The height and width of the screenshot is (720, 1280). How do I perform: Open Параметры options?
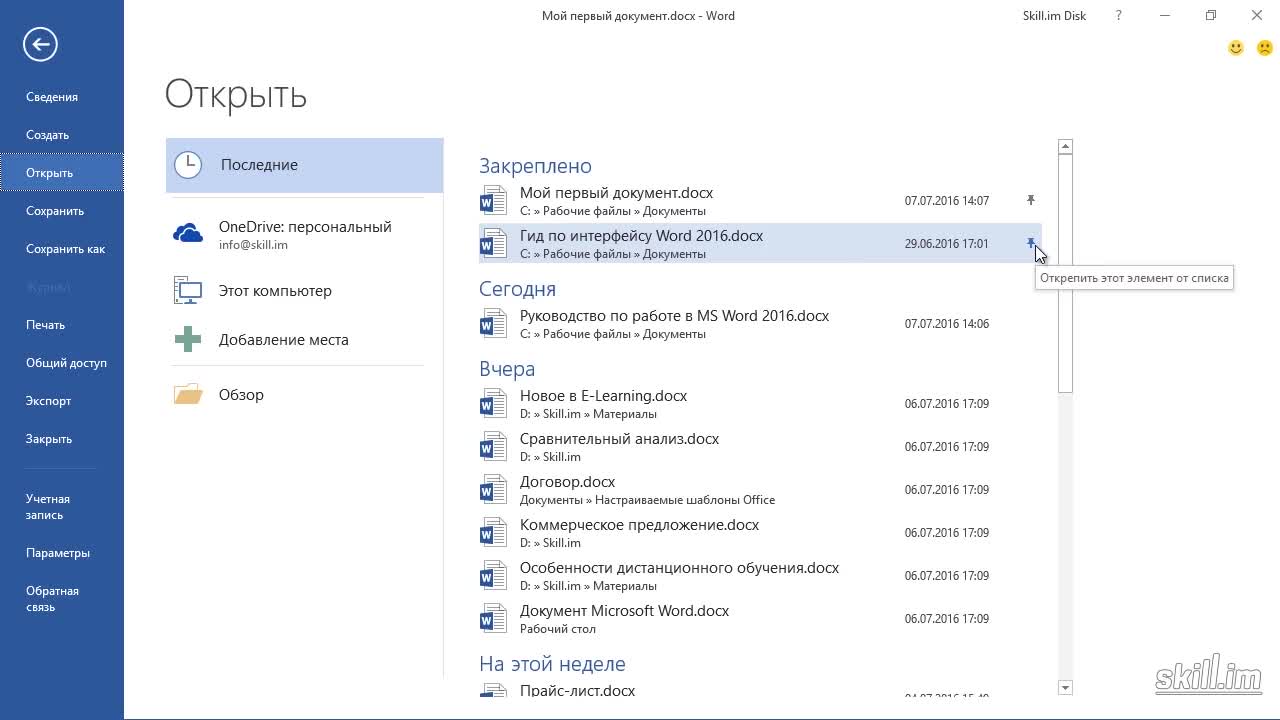pyautogui.click(x=62, y=553)
